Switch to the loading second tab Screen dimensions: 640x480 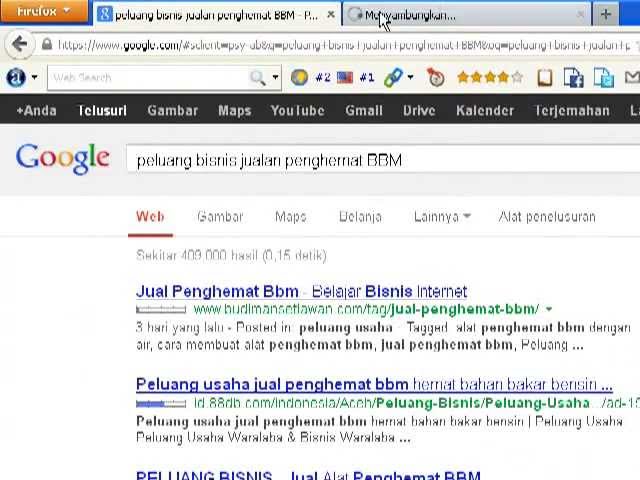pyautogui.click(x=460, y=15)
